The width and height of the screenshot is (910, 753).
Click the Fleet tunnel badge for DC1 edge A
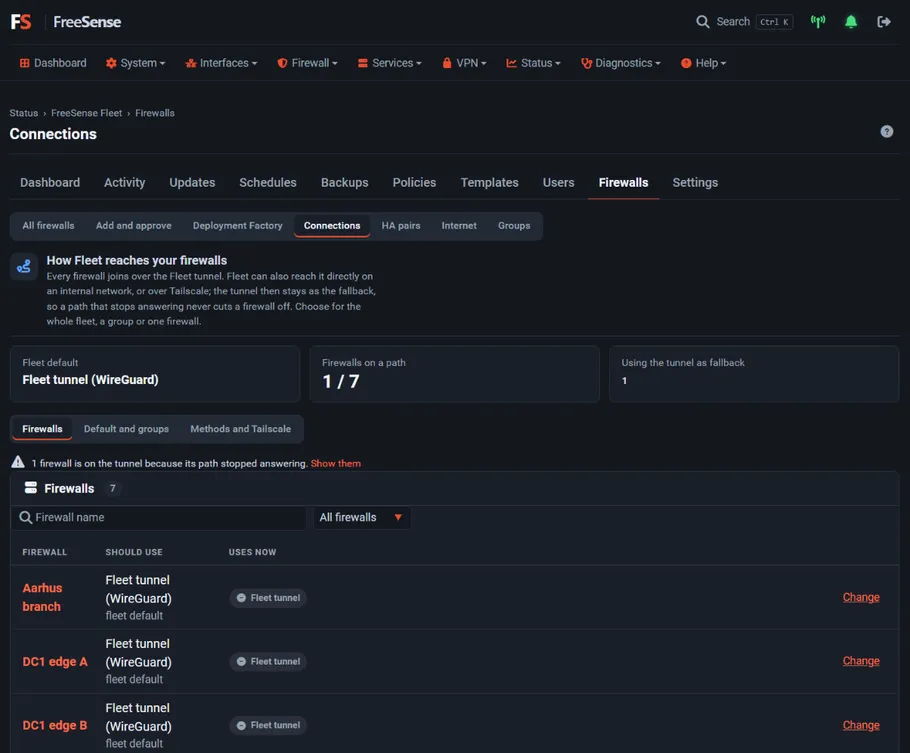(268, 661)
